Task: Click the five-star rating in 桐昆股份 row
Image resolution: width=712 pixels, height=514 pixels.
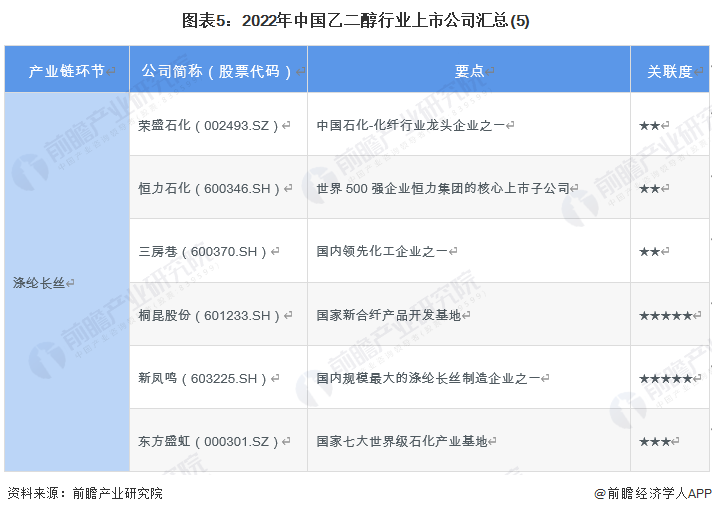Action: [666, 315]
